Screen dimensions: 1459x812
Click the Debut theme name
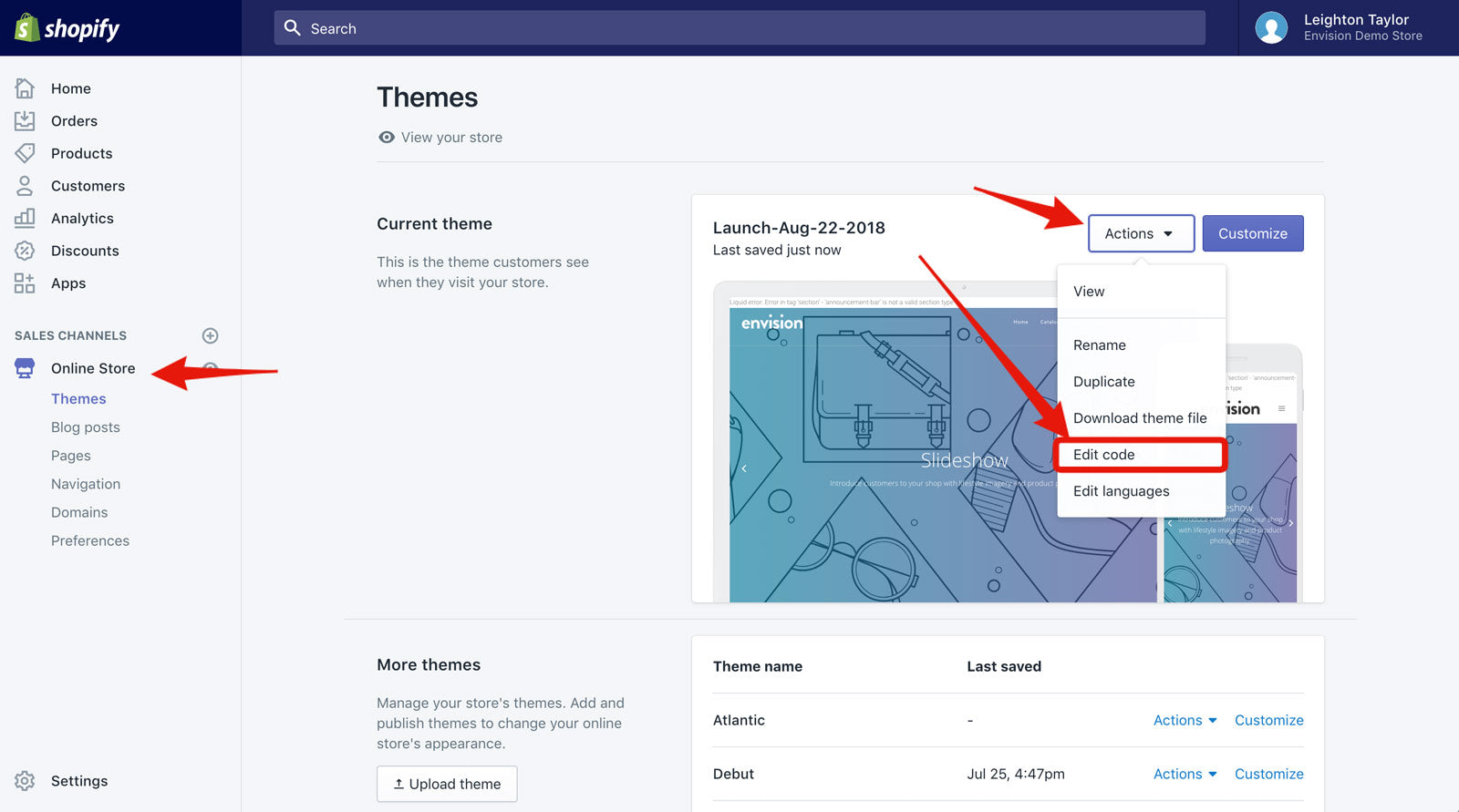point(733,774)
